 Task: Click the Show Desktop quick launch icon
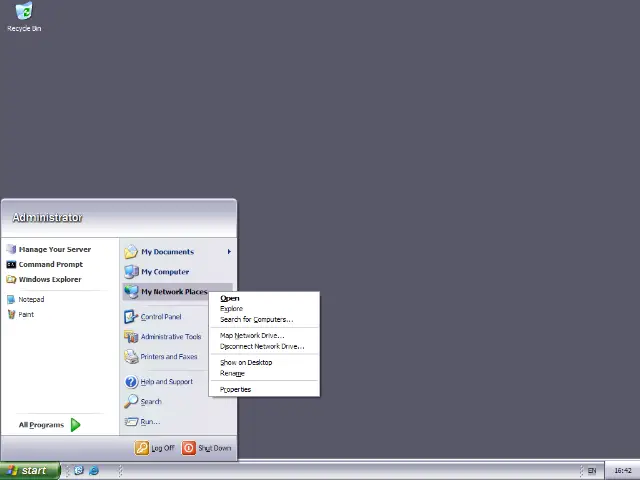[79, 470]
